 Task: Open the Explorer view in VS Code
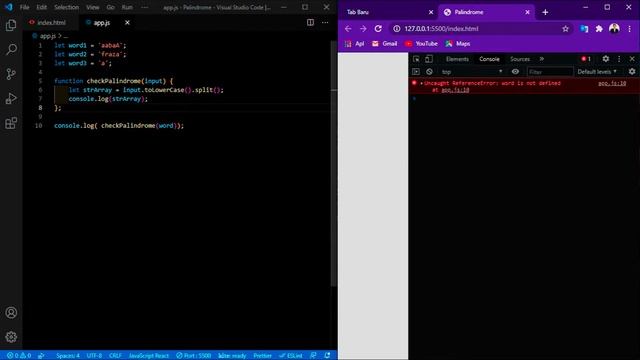[x=11, y=25]
